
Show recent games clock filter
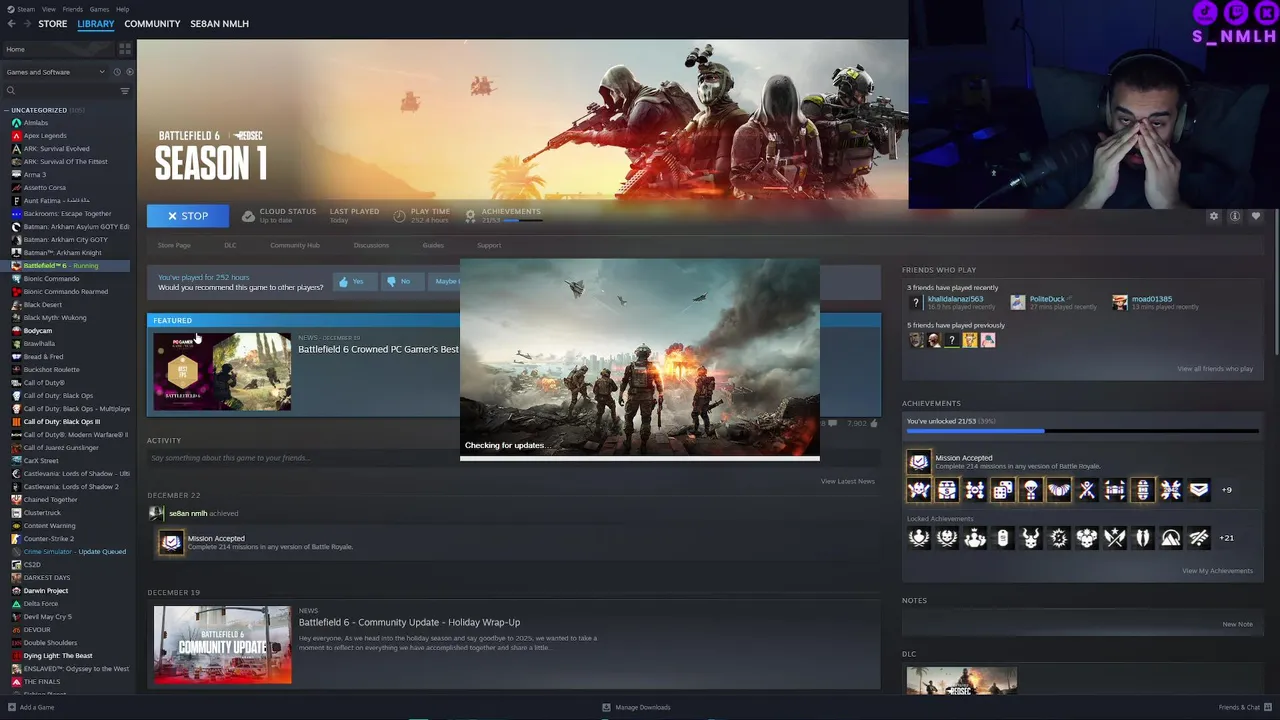pyautogui.click(x=116, y=72)
